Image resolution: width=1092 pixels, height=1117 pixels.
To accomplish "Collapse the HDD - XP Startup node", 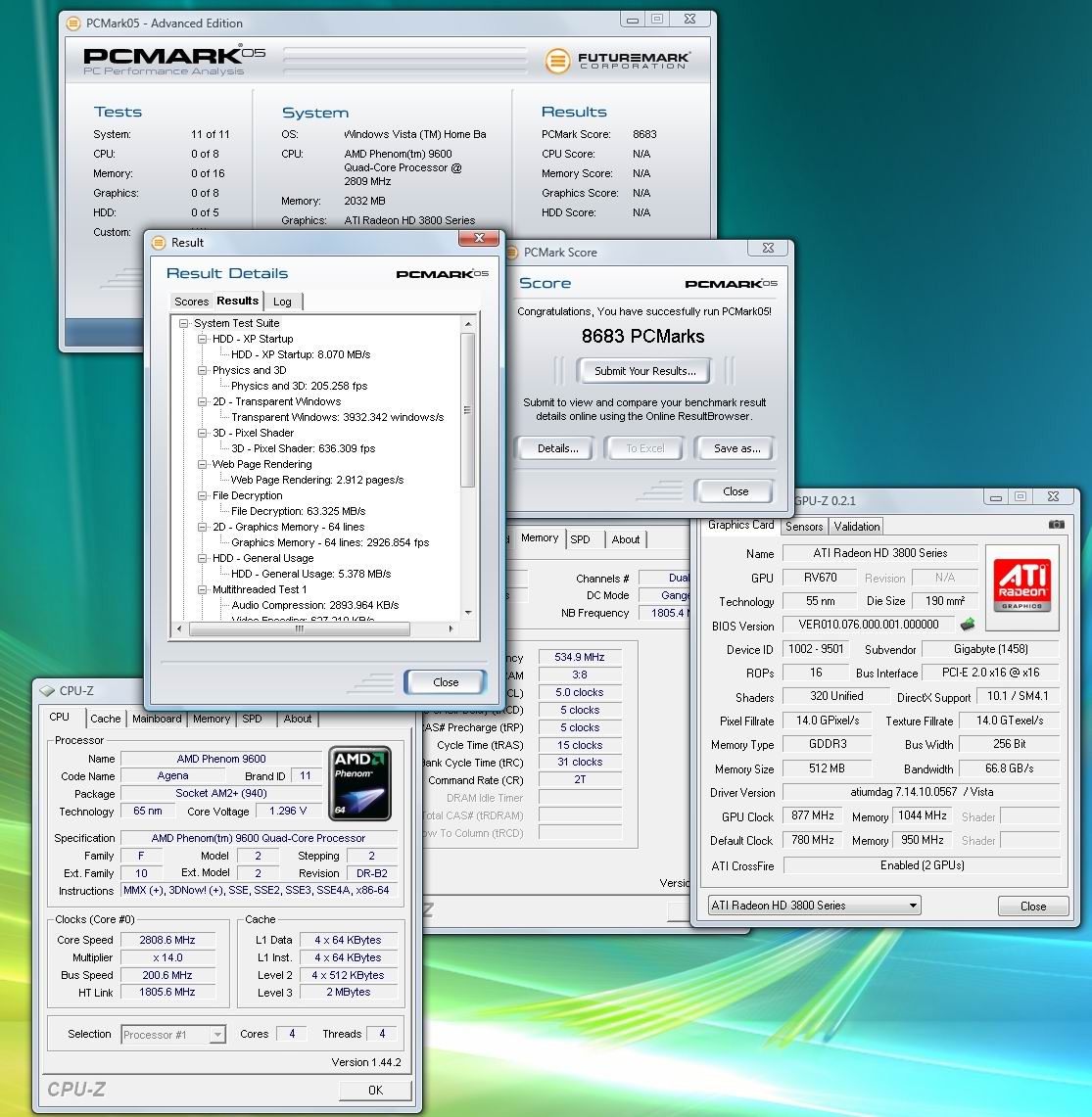I will coord(203,339).
